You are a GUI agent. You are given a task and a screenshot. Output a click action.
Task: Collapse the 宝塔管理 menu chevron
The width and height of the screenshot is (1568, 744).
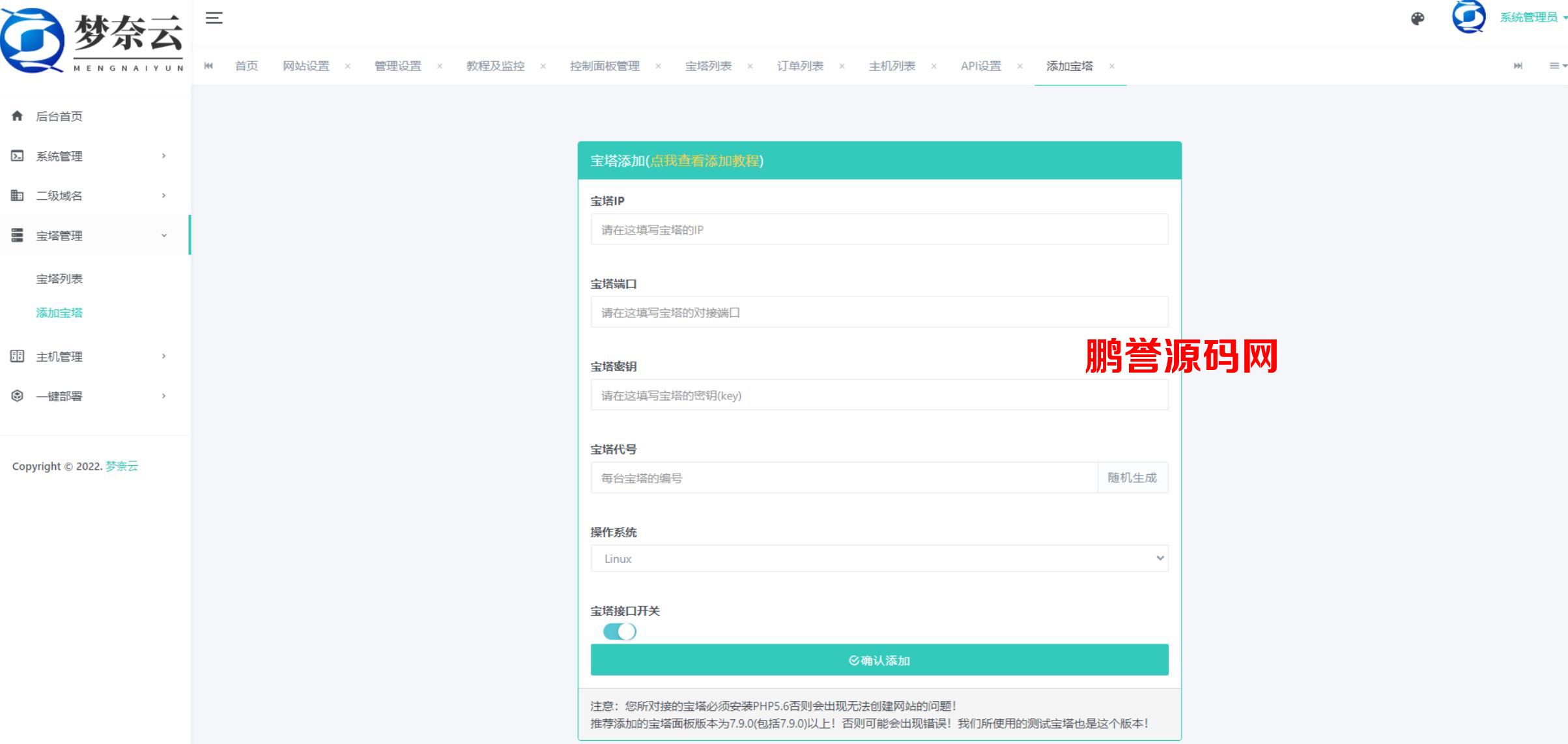coord(164,235)
